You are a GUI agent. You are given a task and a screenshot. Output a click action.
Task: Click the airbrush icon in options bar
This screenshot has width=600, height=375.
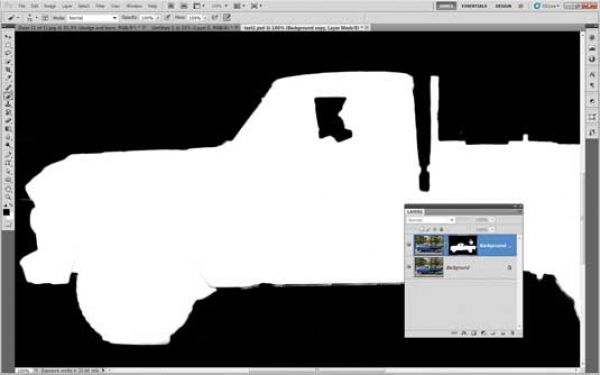[215, 18]
